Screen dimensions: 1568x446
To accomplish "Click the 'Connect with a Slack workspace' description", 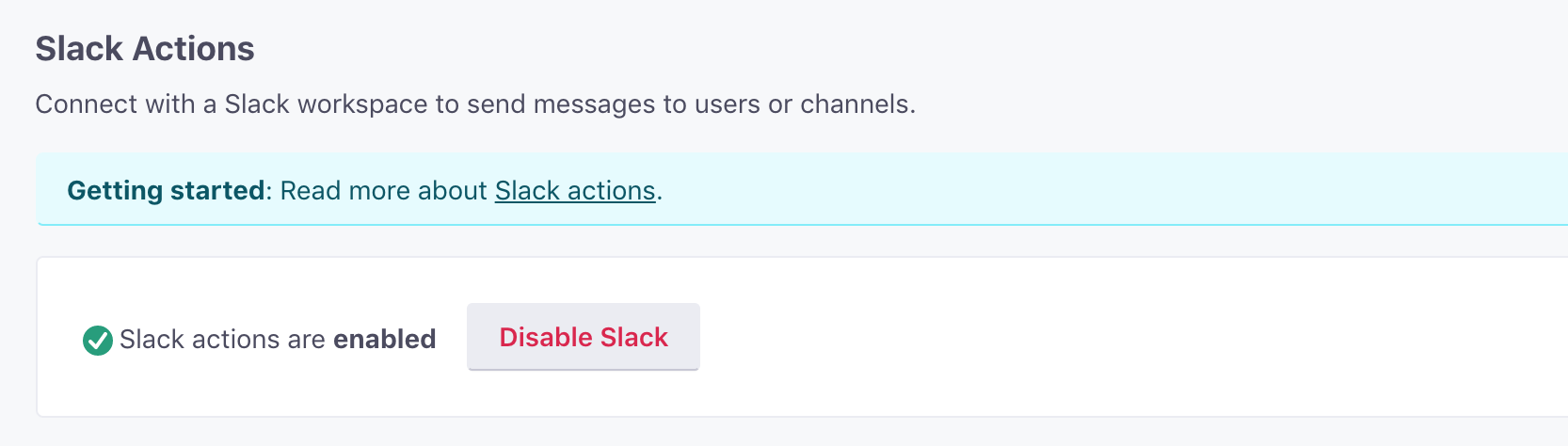I will (474, 104).
